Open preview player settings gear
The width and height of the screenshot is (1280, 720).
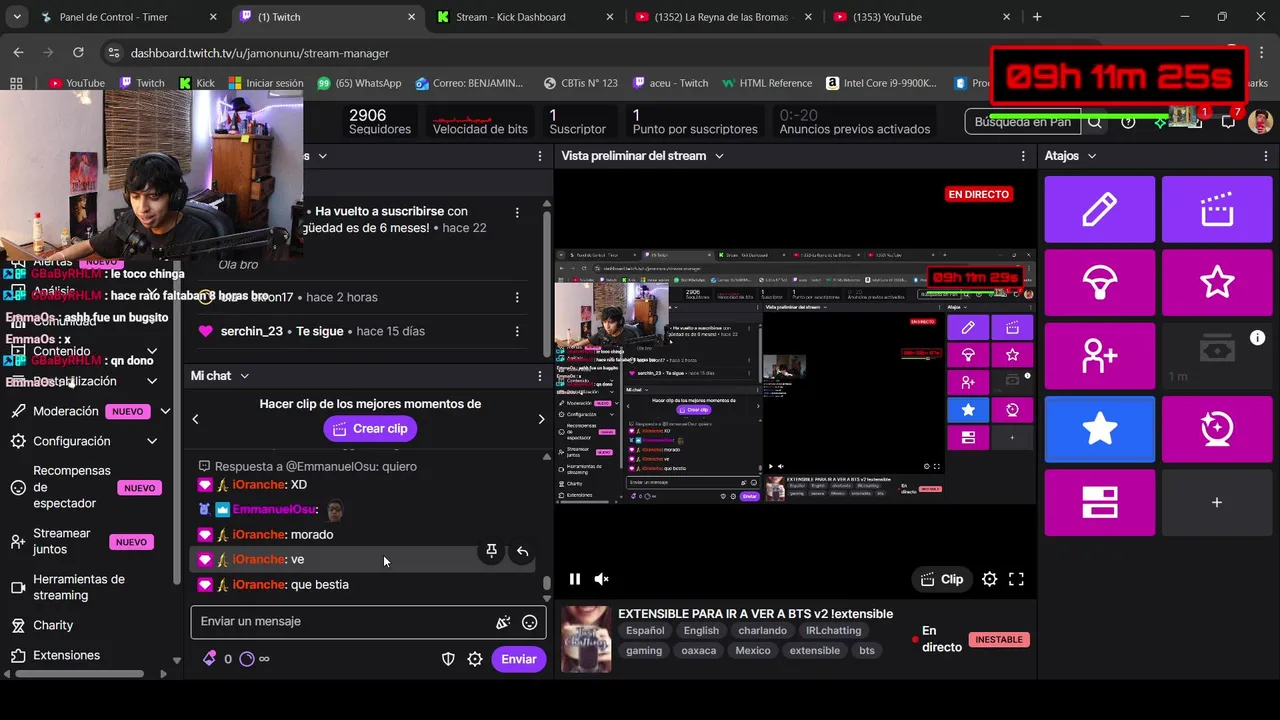coord(989,579)
